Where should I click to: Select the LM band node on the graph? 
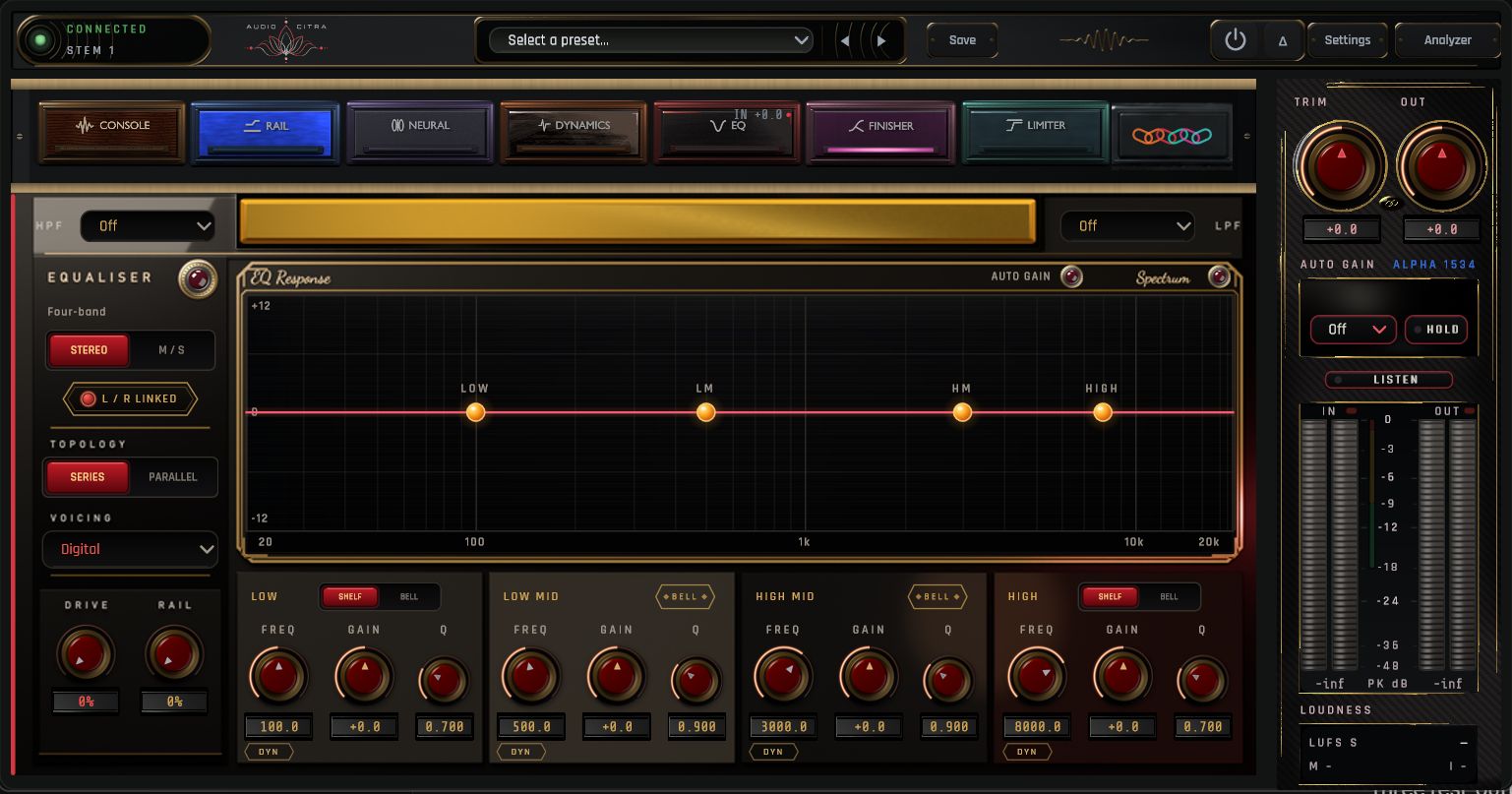tap(705, 412)
